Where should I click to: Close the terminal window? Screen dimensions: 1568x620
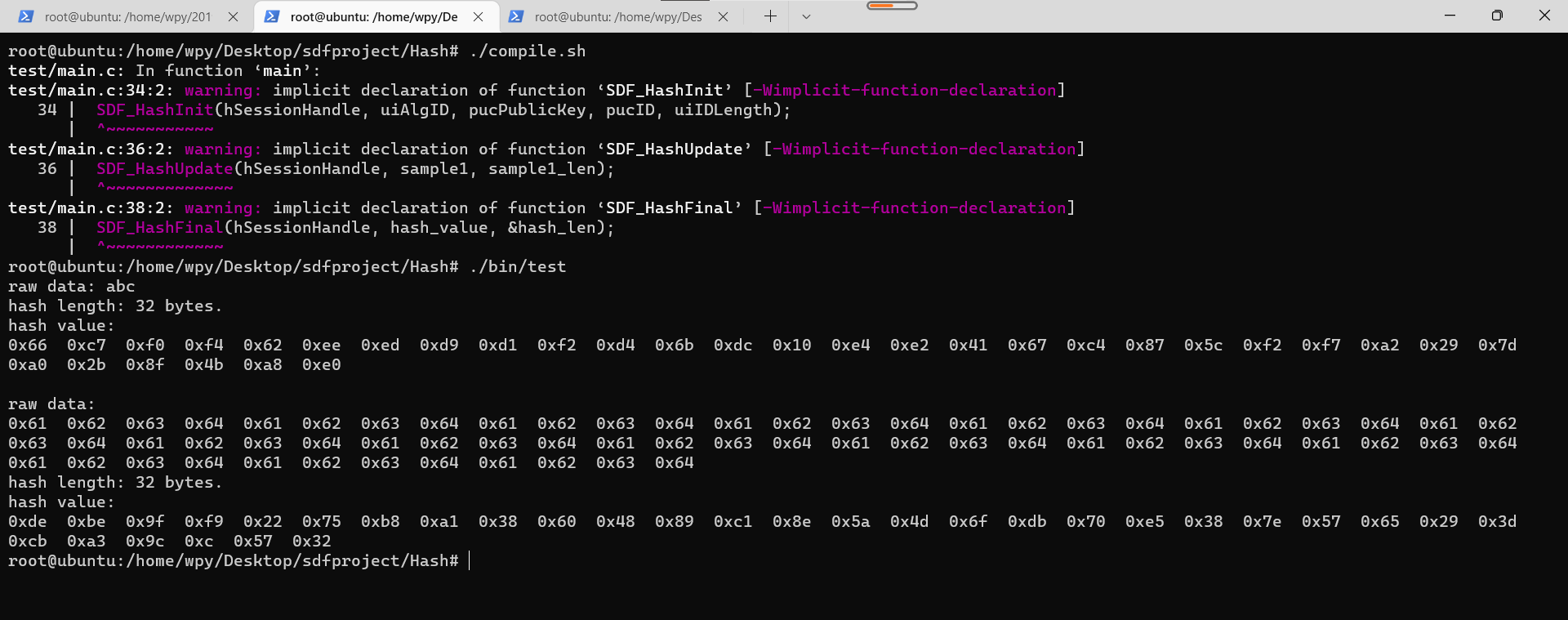click(1544, 16)
